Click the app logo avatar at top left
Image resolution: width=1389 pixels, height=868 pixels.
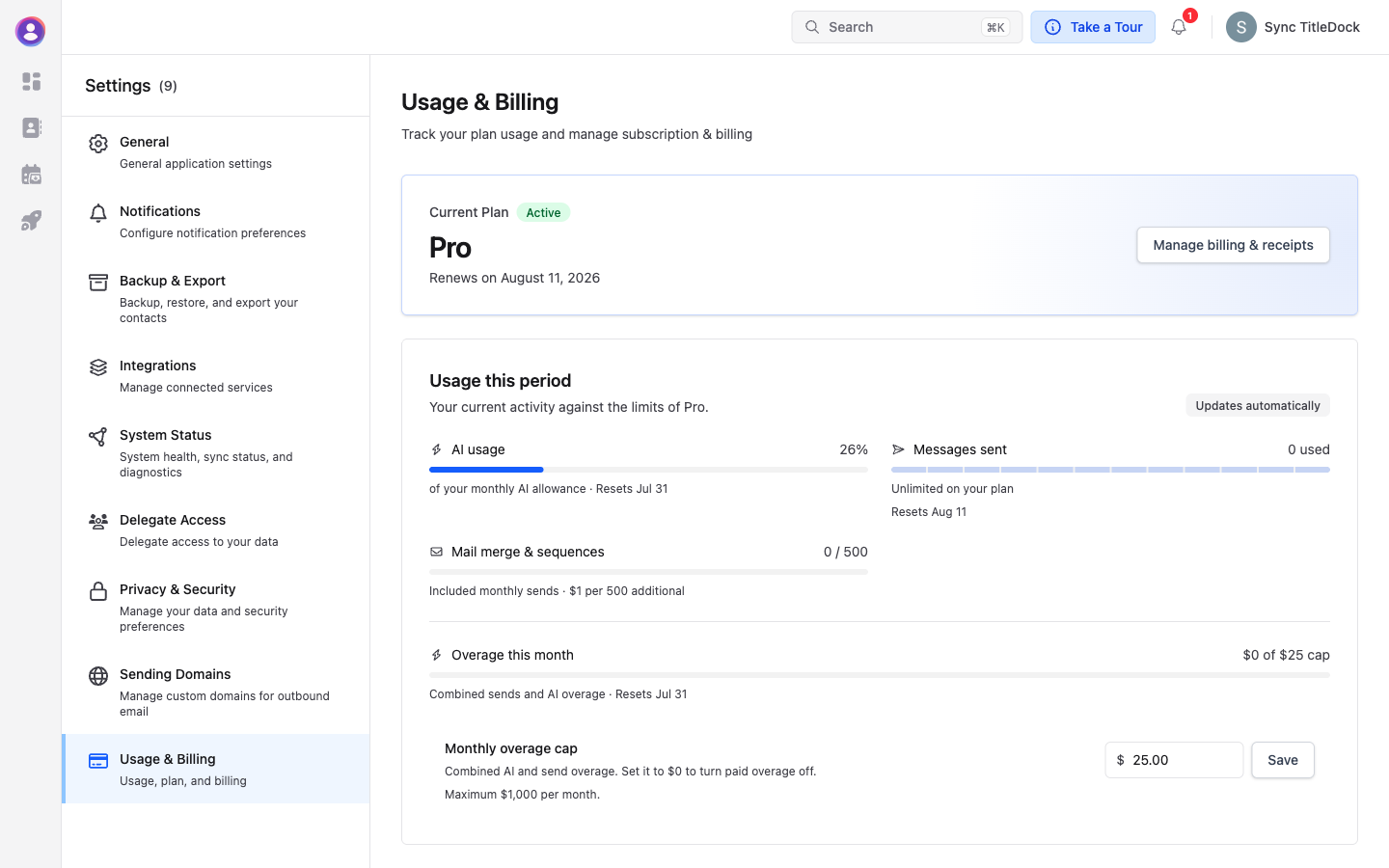[x=31, y=32]
